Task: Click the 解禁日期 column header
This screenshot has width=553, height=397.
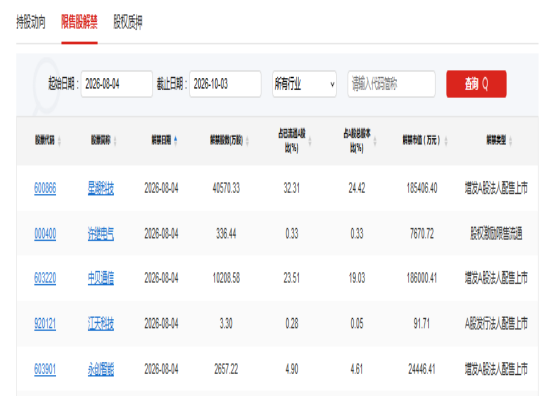Action: pyautogui.click(x=161, y=140)
